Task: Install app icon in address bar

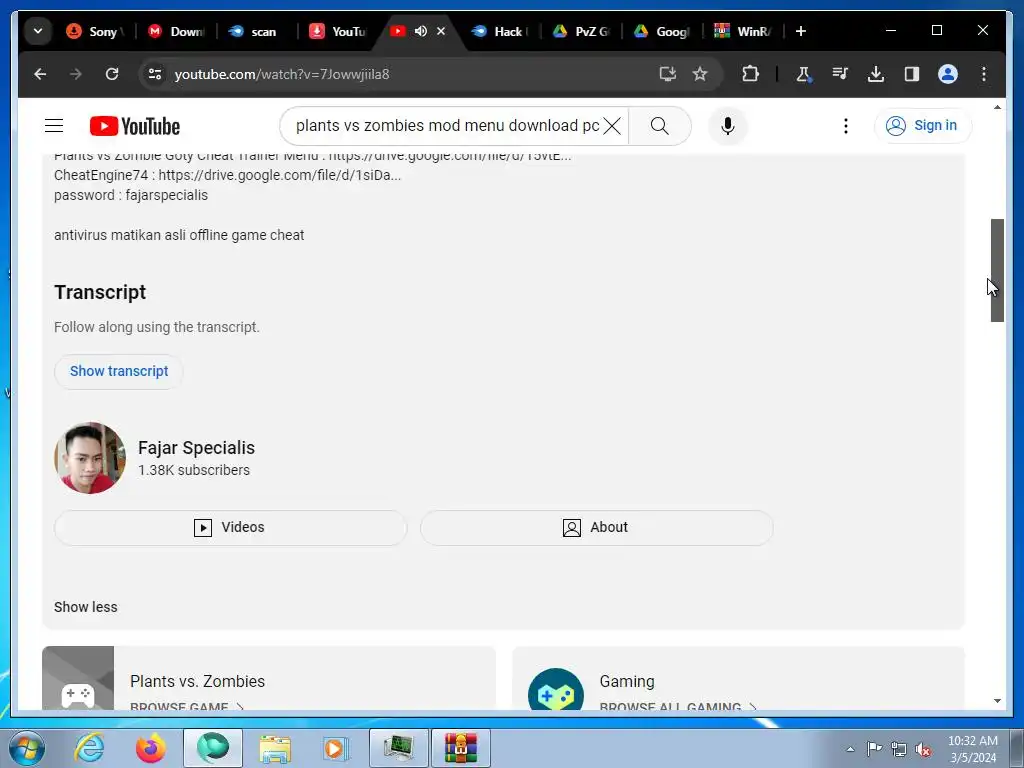Action: coord(667,74)
